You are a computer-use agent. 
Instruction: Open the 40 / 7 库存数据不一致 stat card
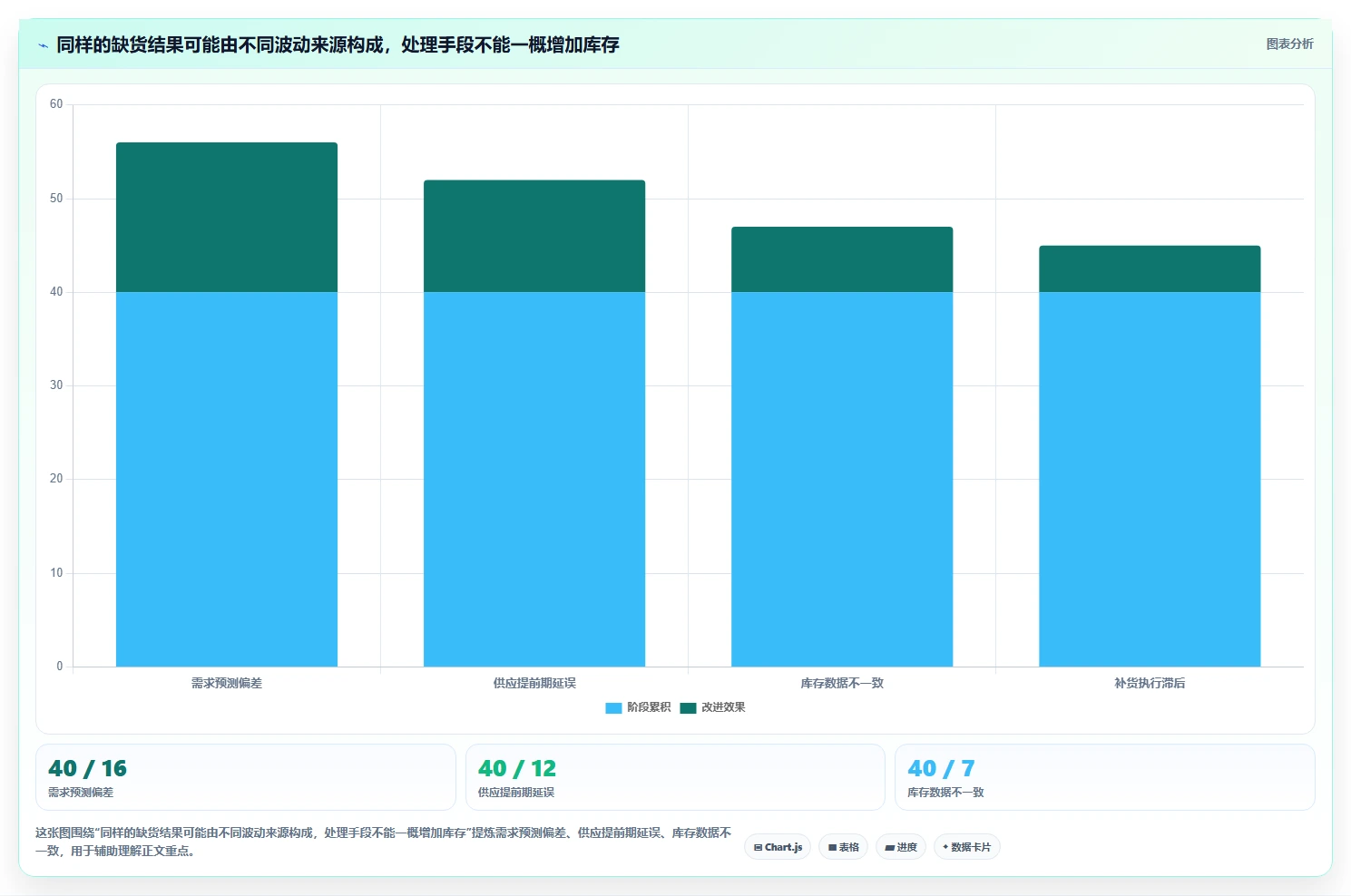(x=1104, y=777)
